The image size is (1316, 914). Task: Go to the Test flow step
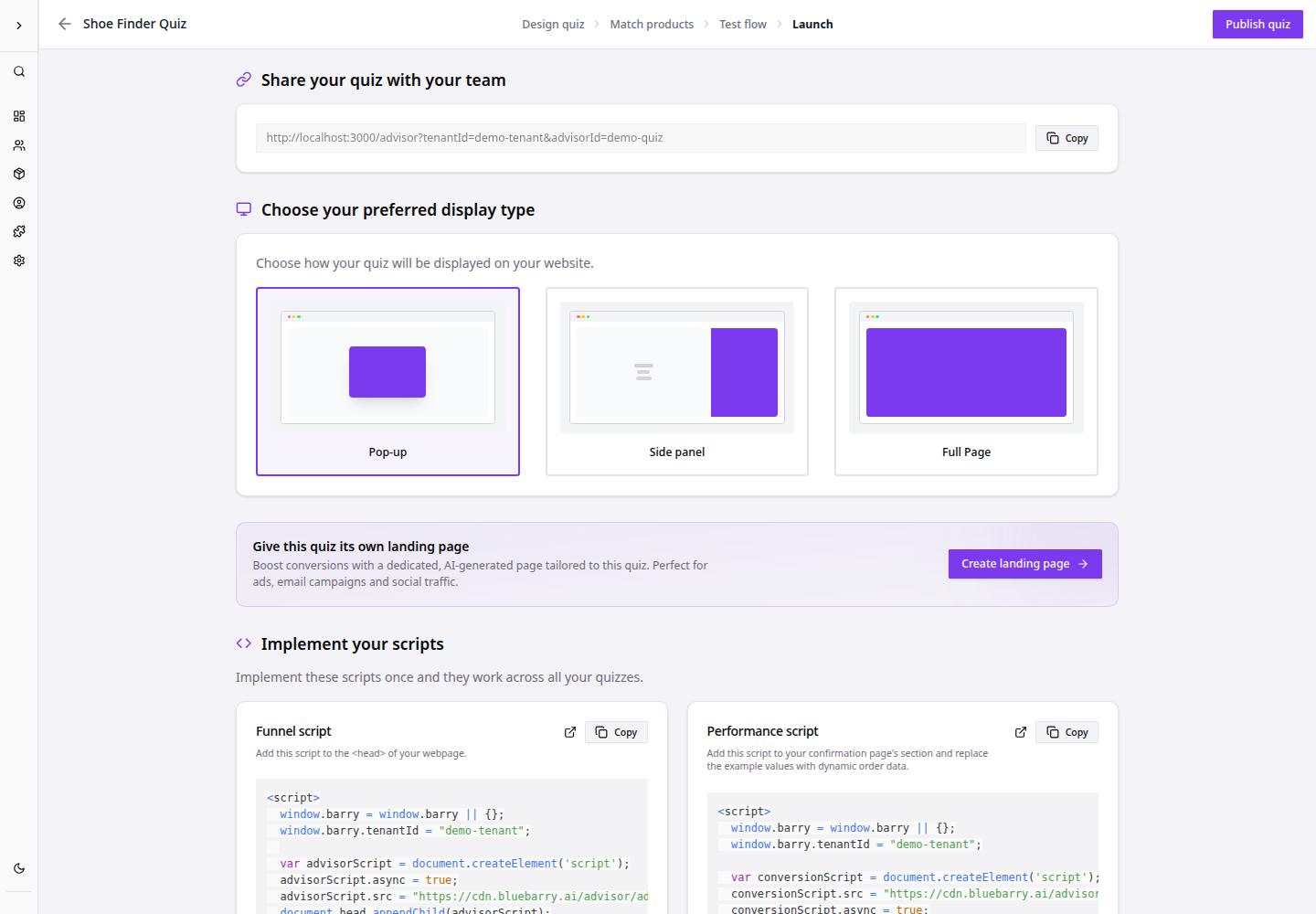743,25
